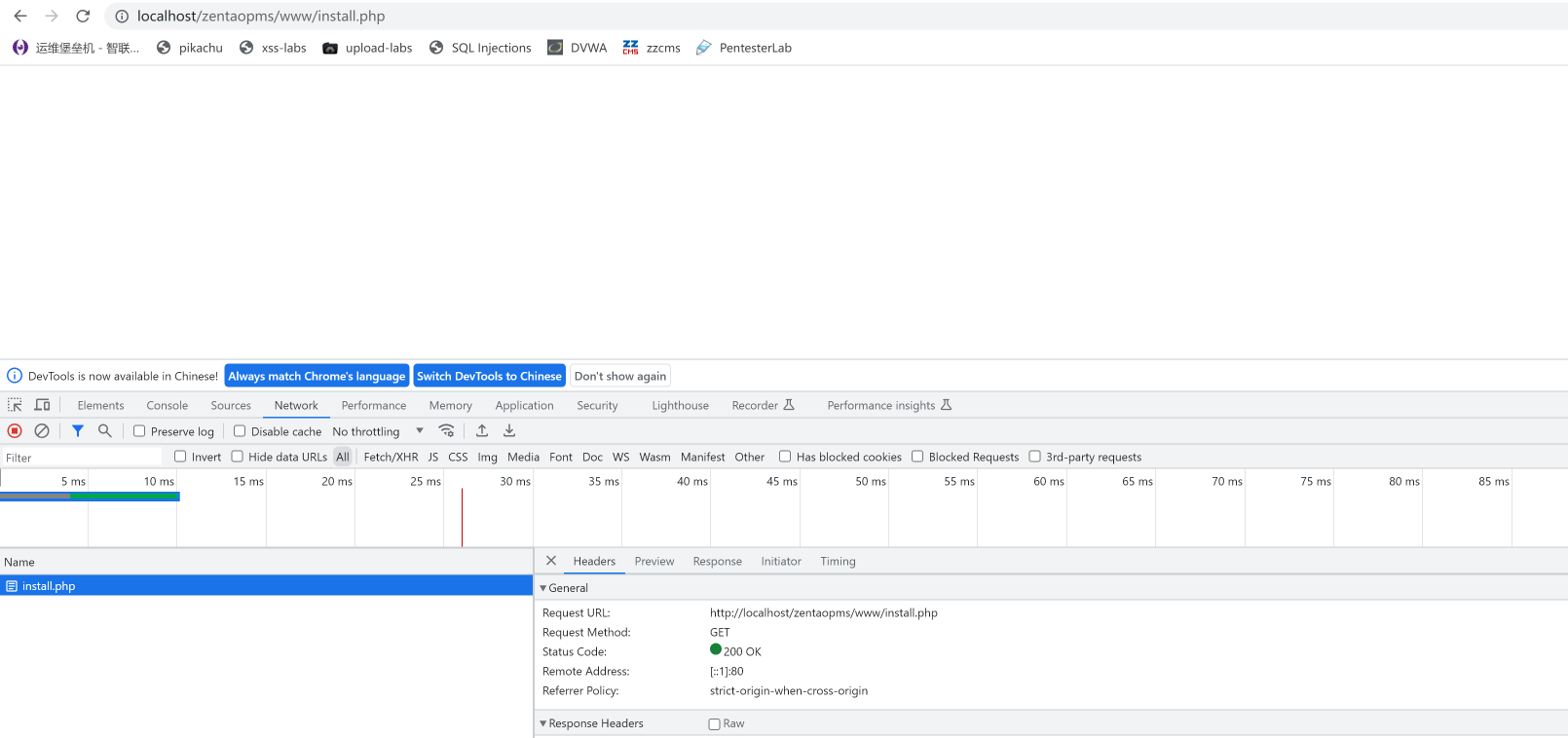1568x738 pixels.
Task: Tick the Hide data URLs checkbox
Action: pos(237,457)
